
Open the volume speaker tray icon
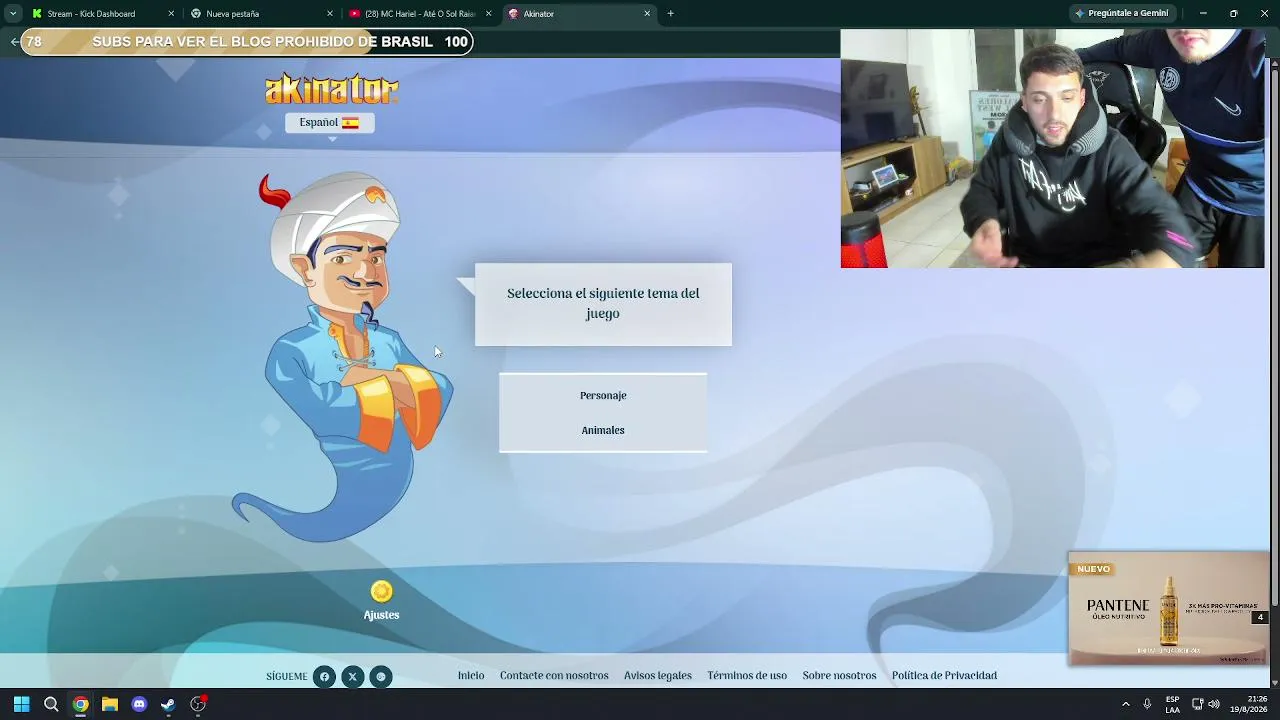[x=1213, y=704]
